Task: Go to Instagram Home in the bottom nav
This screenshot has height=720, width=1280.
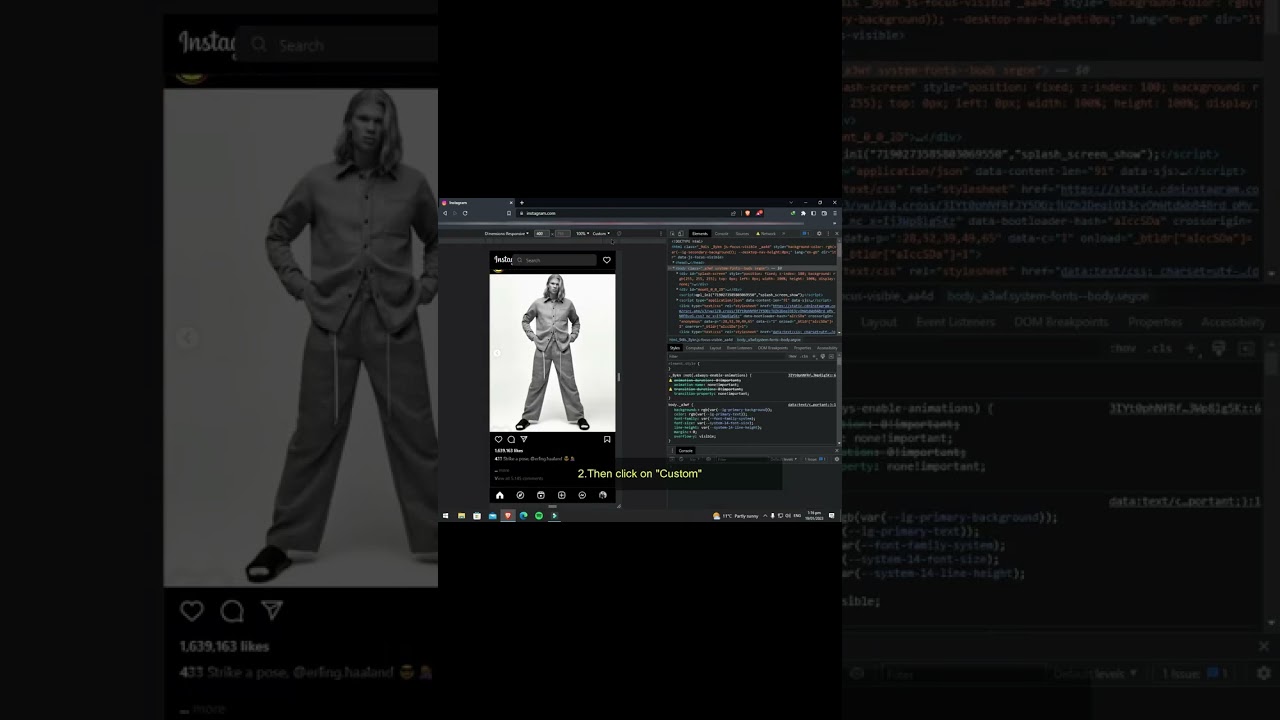Action: click(499, 495)
